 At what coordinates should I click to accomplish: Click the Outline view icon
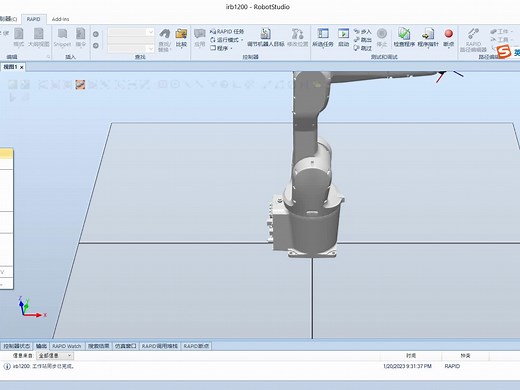pyautogui.click(x=39, y=37)
